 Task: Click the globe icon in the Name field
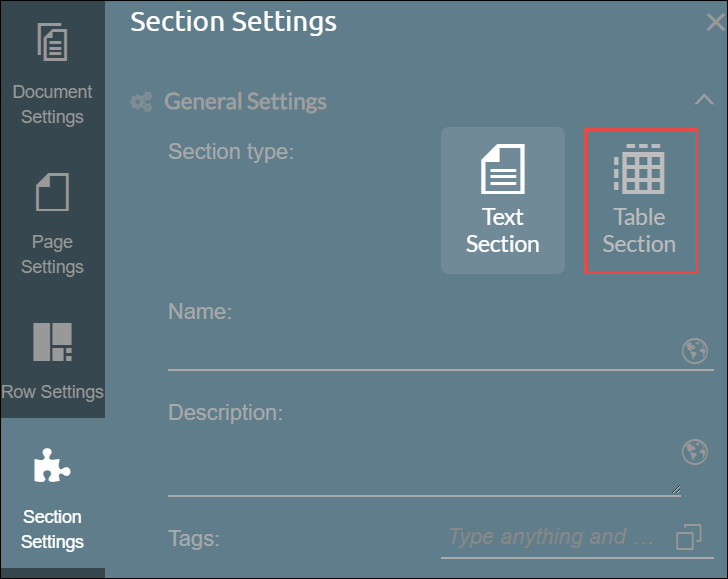point(695,351)
